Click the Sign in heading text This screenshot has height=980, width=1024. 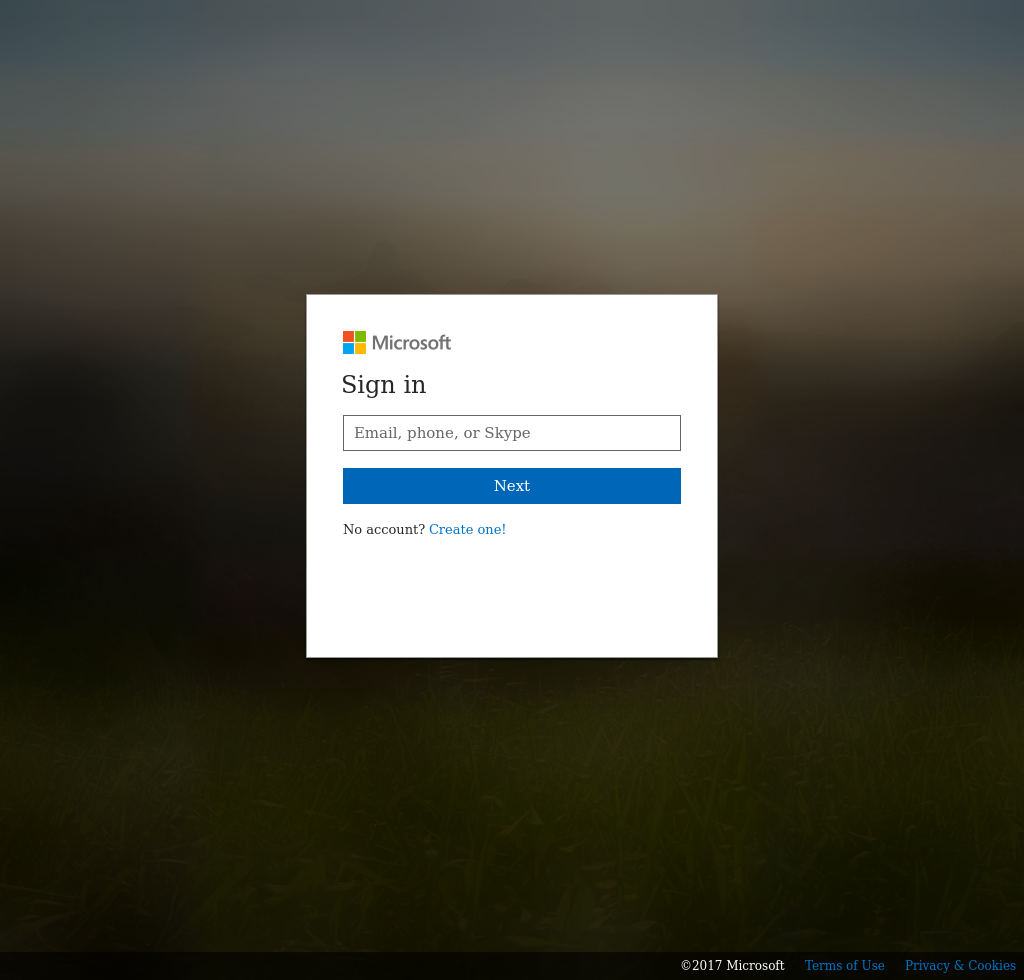384,385
